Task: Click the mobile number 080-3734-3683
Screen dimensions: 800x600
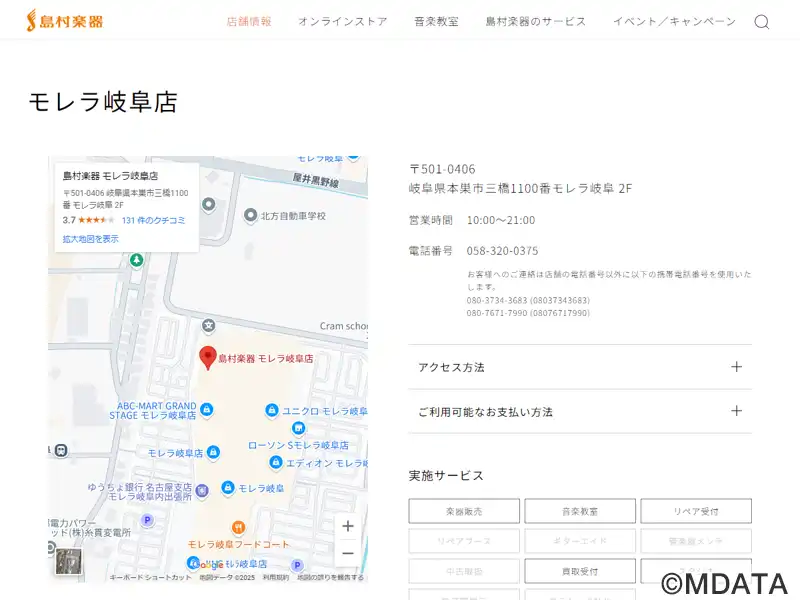Action: [528, 300]
